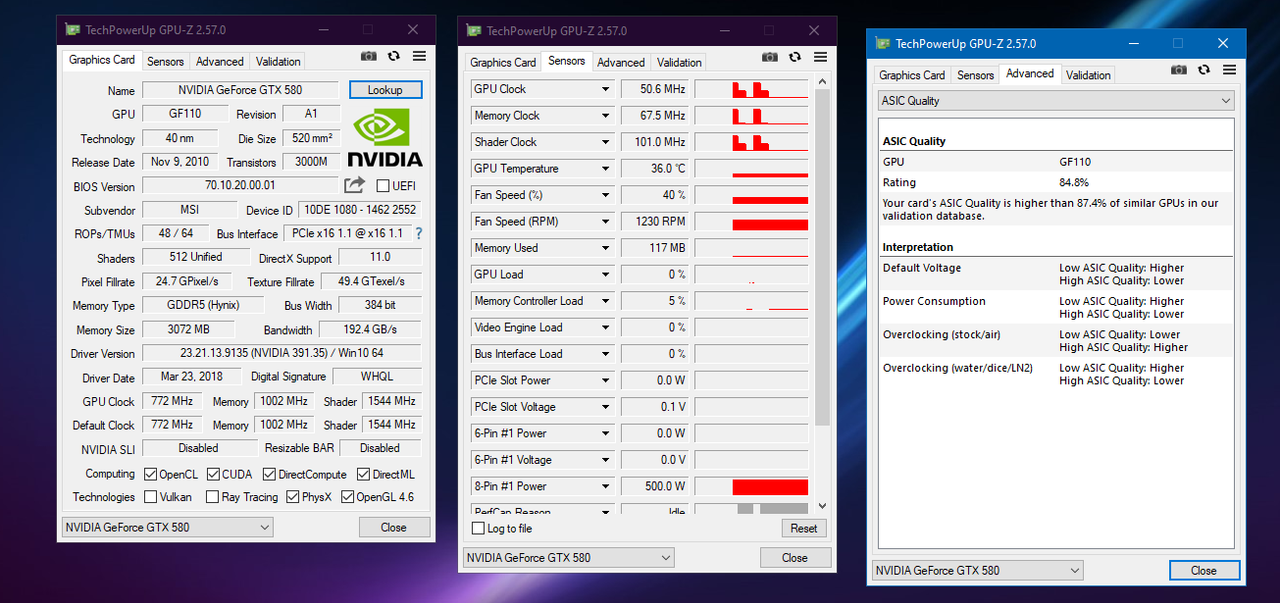Click the screenshot camera icon in Advanced window
This screenshot has width=1280, height=603.
coord(1179,70)
